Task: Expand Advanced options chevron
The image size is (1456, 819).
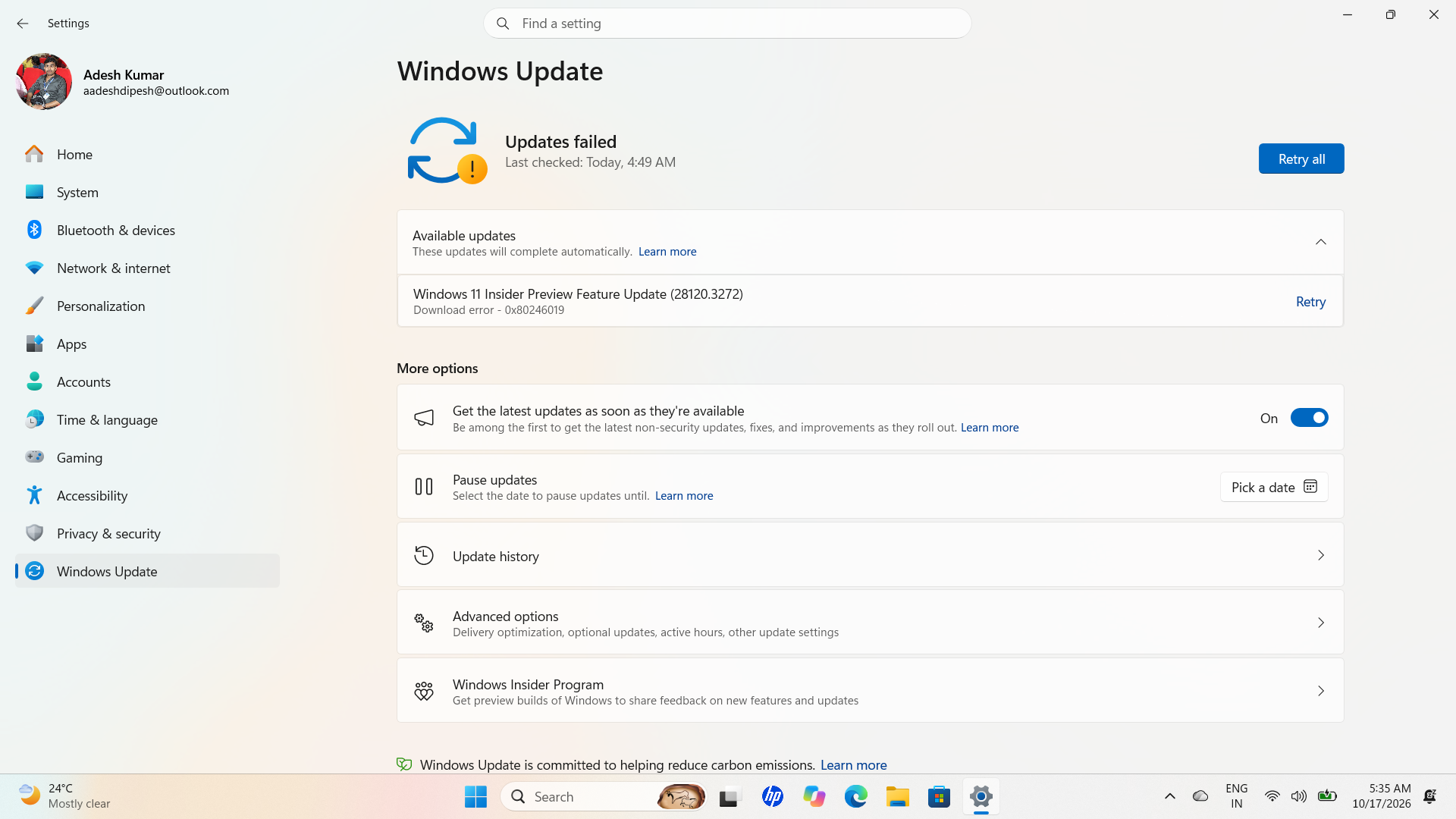Action: coord(1320,623)
